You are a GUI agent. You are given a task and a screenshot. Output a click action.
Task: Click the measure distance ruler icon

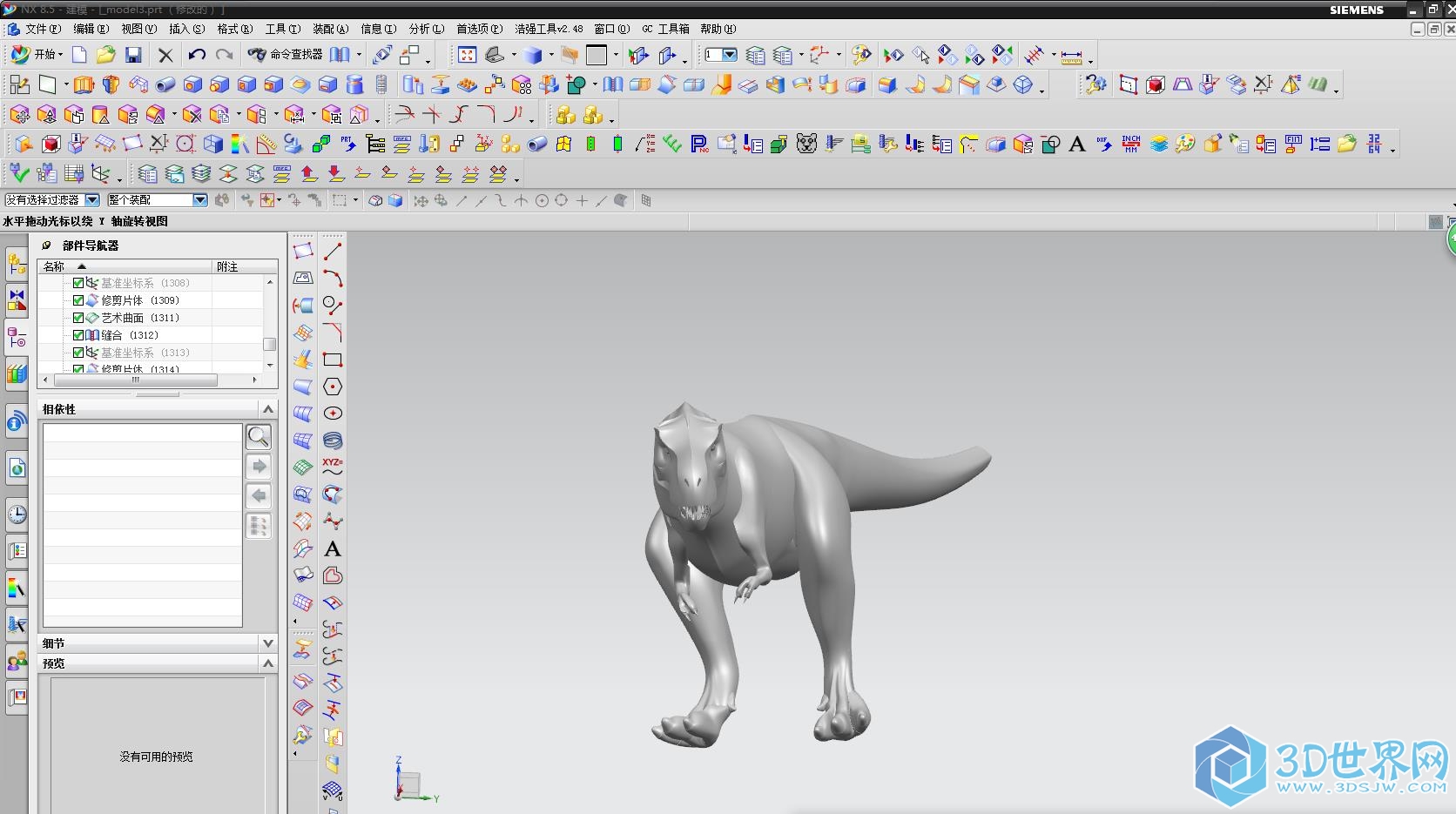coord(1071,57)
